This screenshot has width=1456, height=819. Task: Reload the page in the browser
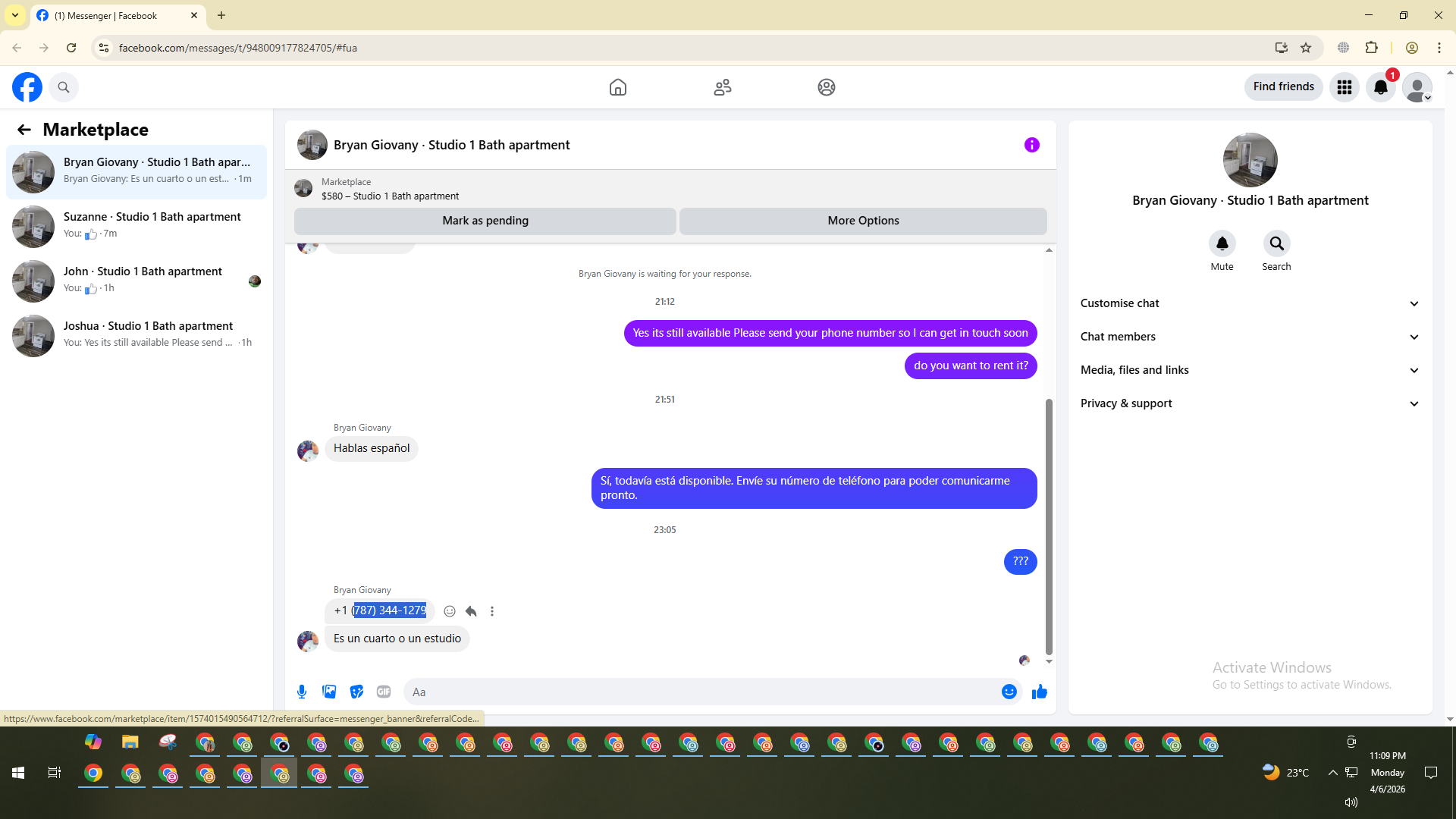click(71, 48)
